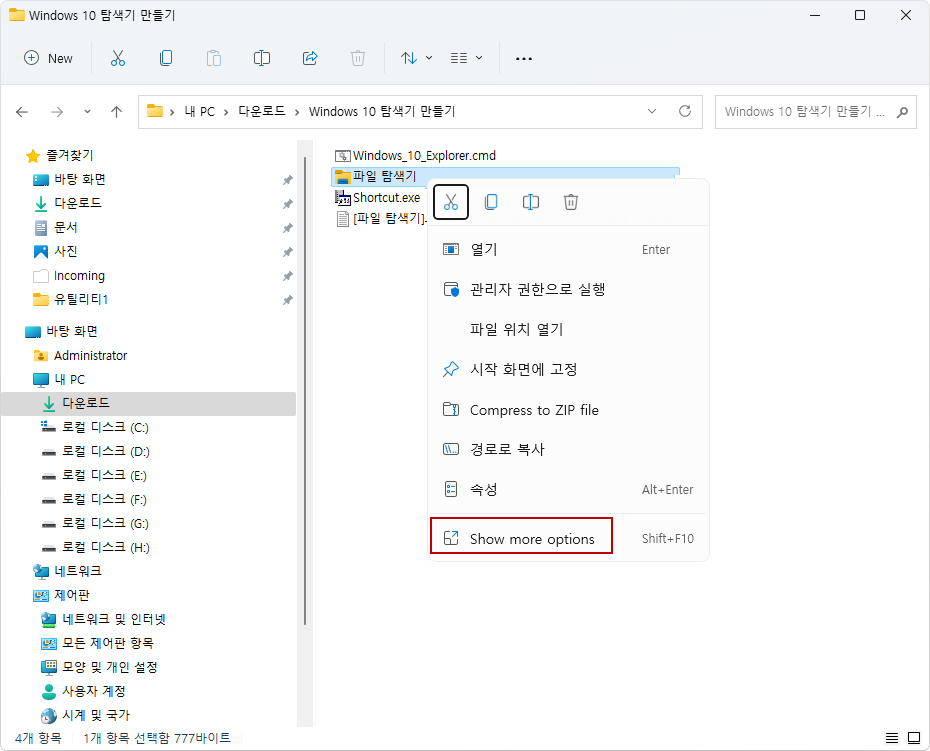930x751 pixels.
Task: Switch to large thumbnails view in the status bar
Action: (x=914, y=738)
